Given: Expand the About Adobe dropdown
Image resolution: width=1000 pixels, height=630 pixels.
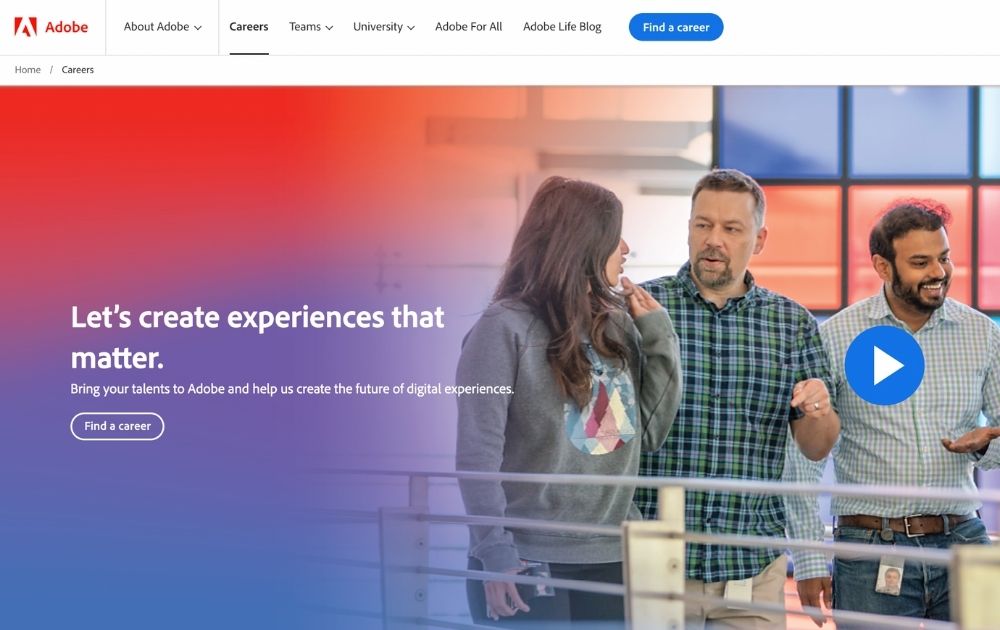Looking at the screenshot, I should pyautogui.click(x=163, y=27).
